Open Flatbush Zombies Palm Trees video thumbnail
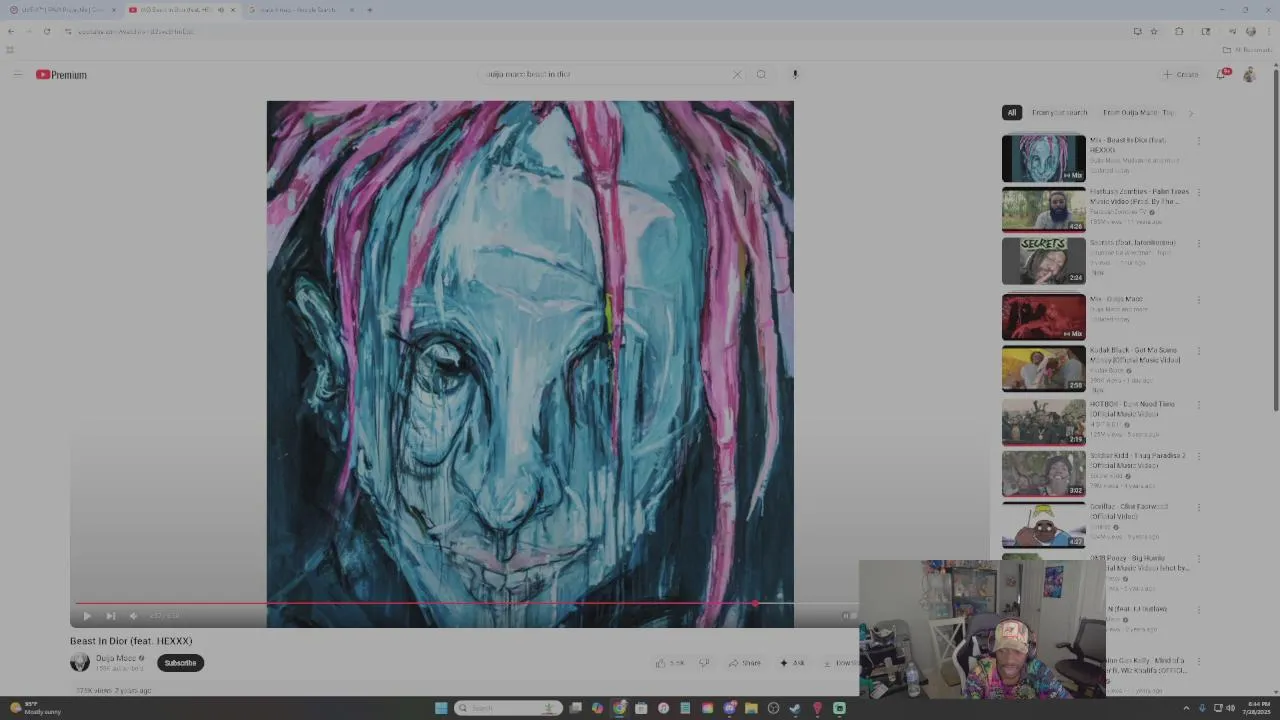Screen dimensions: 1280x720 coord(1043,209)
